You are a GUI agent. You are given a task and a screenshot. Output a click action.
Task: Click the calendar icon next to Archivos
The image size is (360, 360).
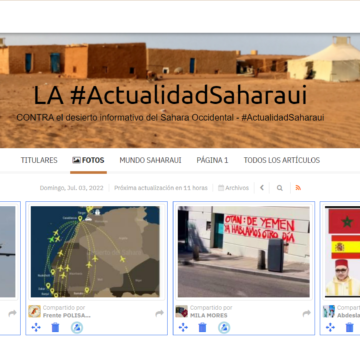click(221, 188)
